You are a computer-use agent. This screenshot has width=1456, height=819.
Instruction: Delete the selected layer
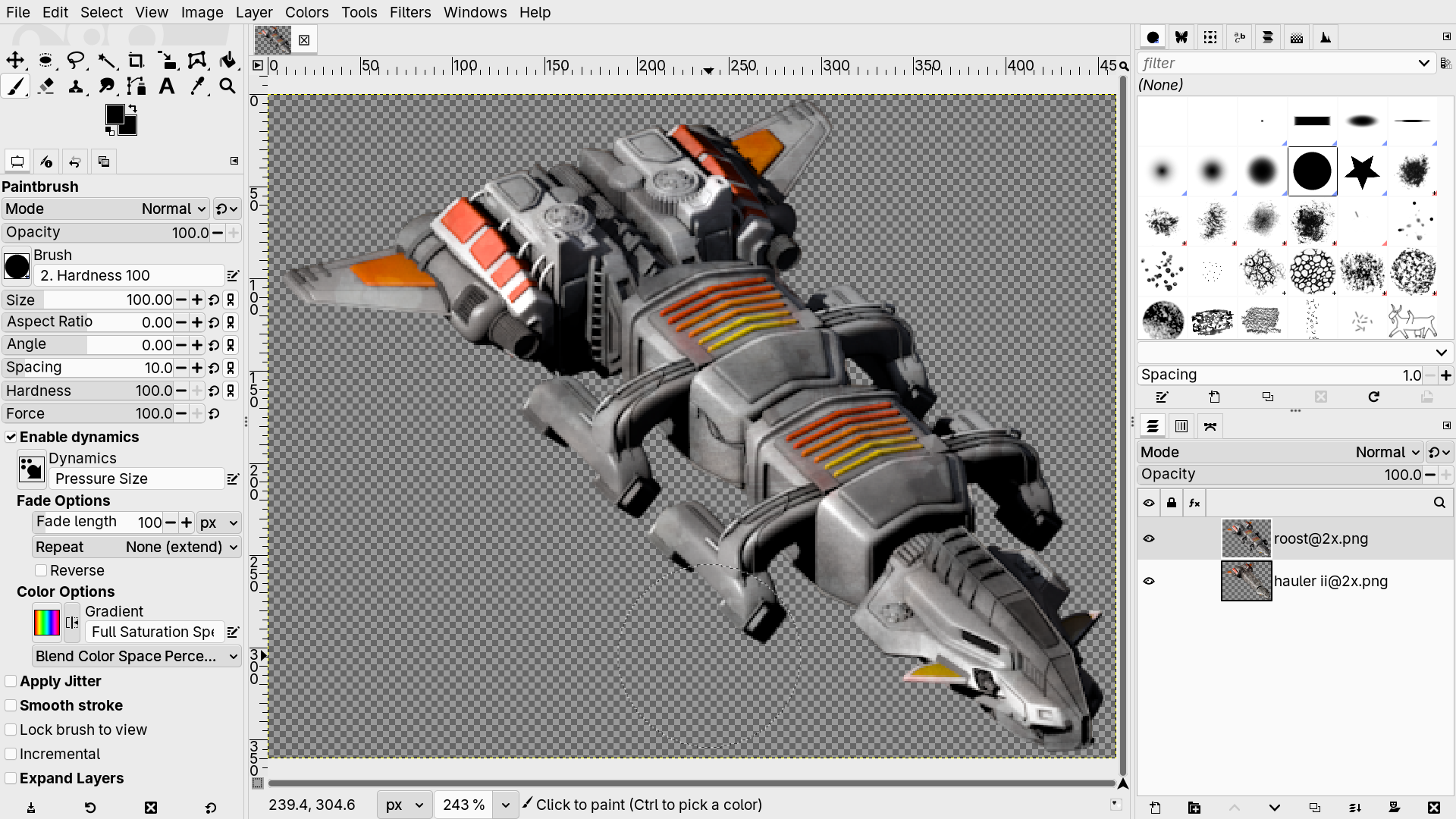click(x=1433, y=808)
